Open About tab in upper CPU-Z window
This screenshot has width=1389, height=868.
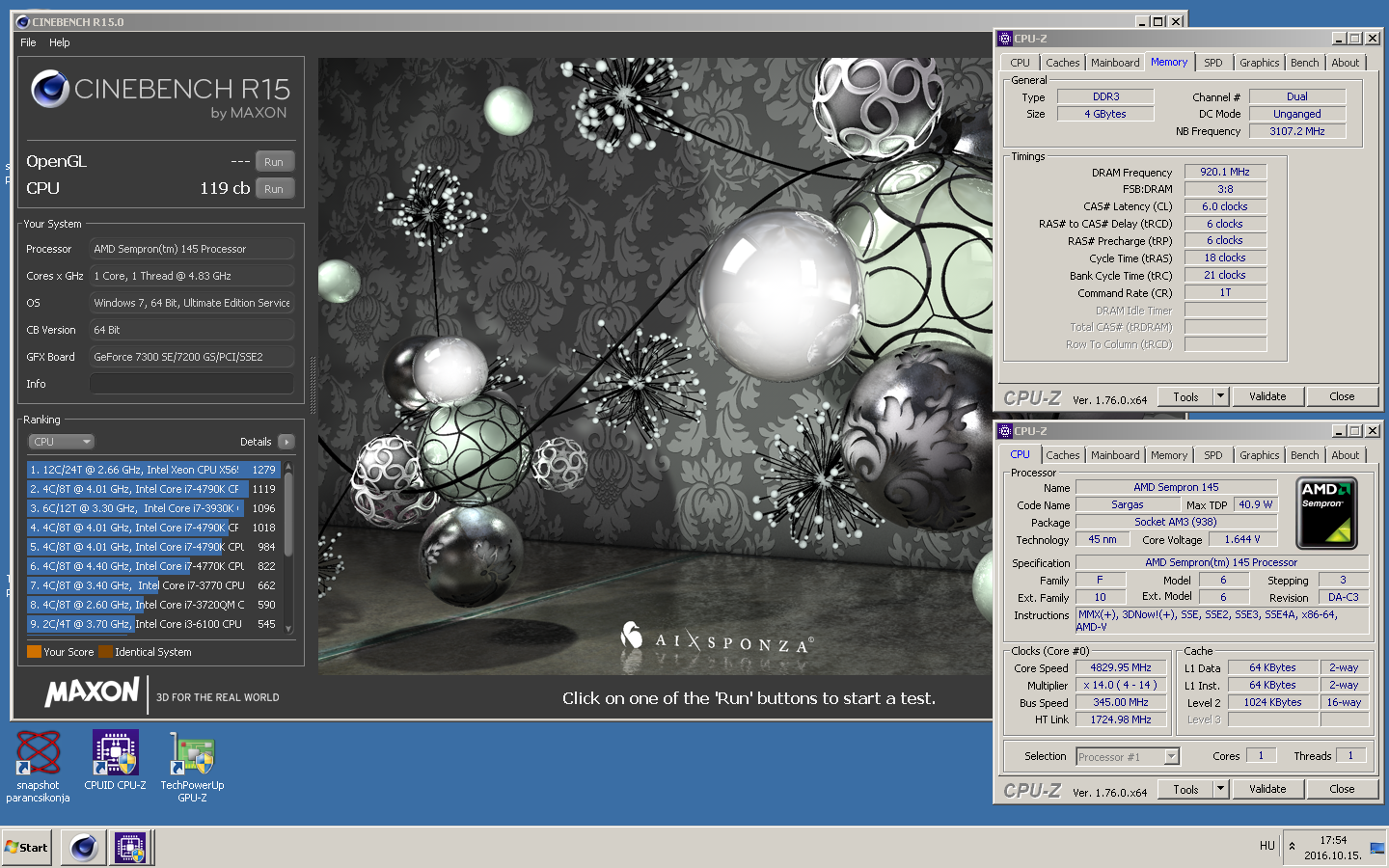[x=1345, y=63]
